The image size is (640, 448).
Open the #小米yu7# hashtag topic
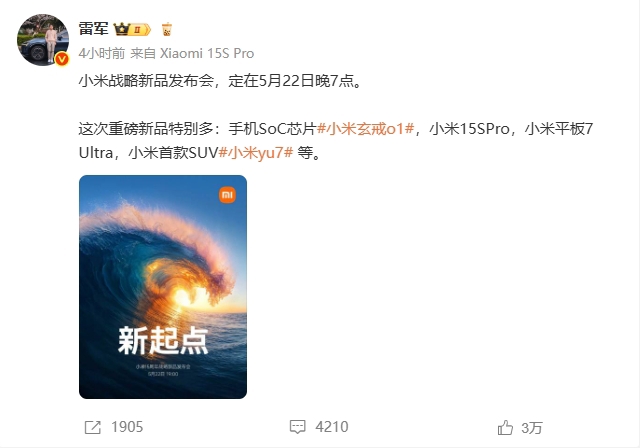[256, 153]
